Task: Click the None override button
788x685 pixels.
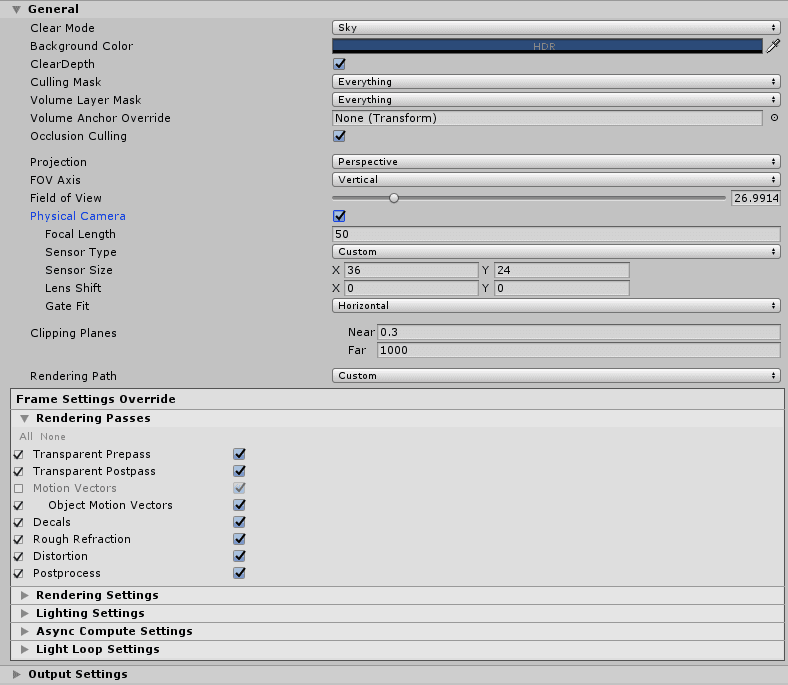Action: tap(53, 437)
